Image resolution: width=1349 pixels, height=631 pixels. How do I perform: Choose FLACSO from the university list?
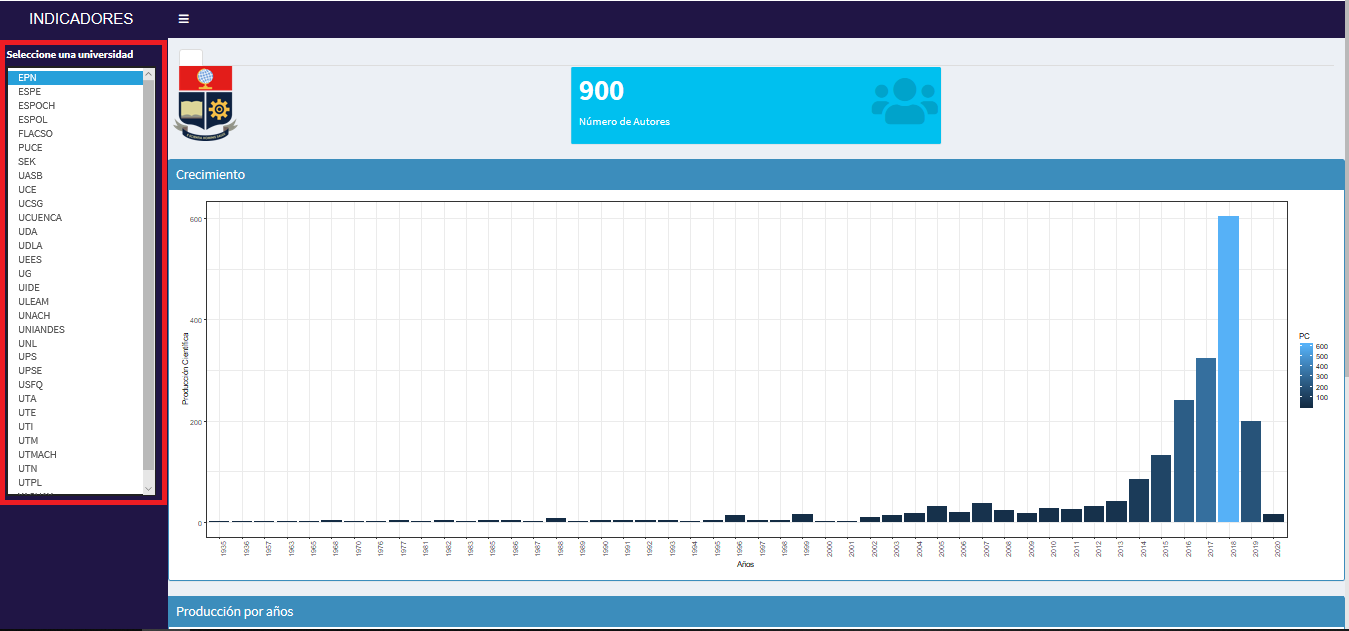pyautogui.click(x=35, y=134)
